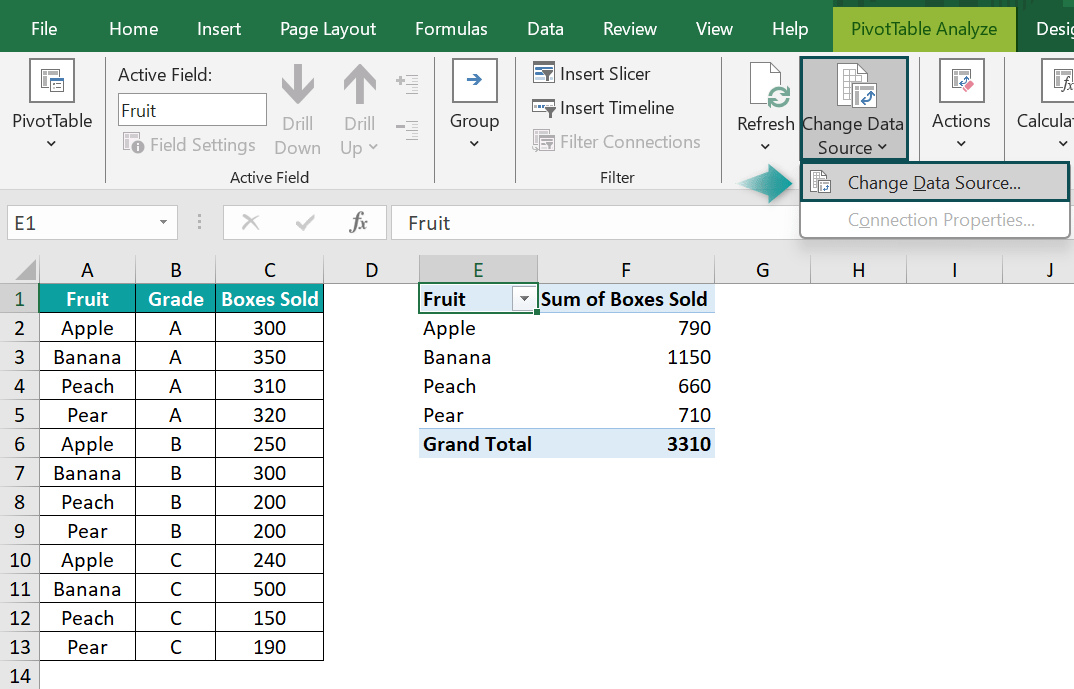Click the Insert Timeline icon

coord(544,107)
